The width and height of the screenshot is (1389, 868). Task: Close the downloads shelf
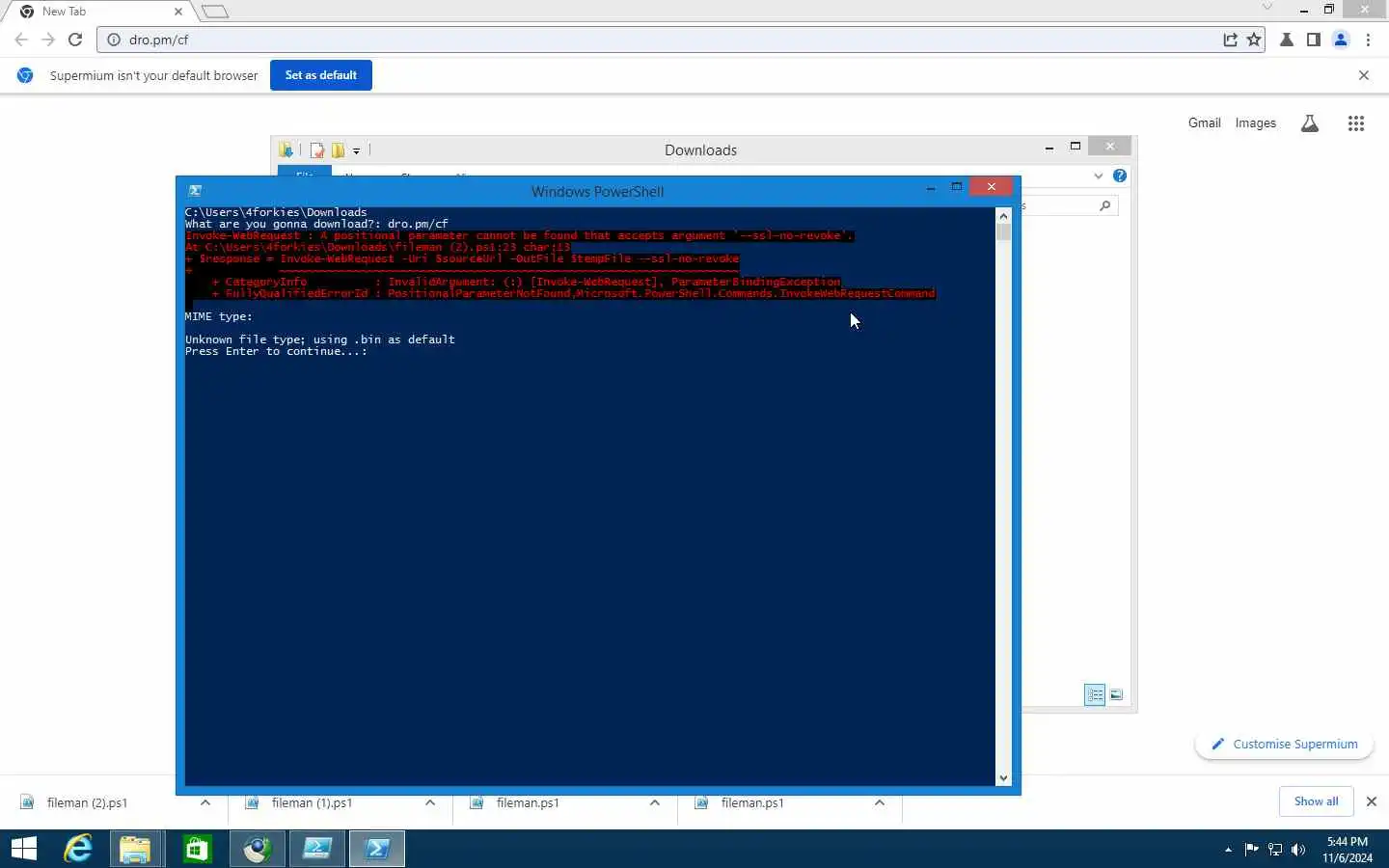pos(1372,801)
